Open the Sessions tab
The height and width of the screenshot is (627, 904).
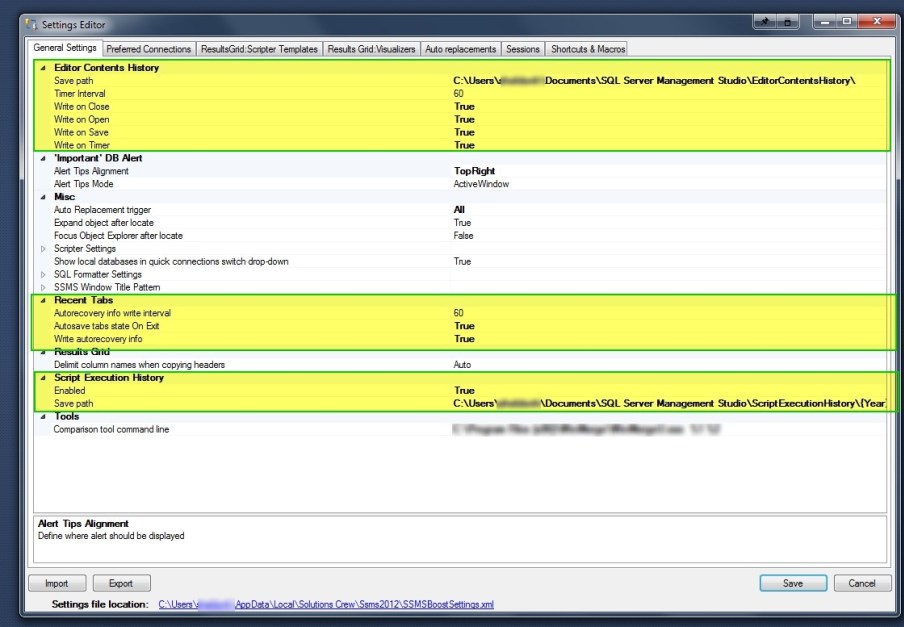pos(522,47)
